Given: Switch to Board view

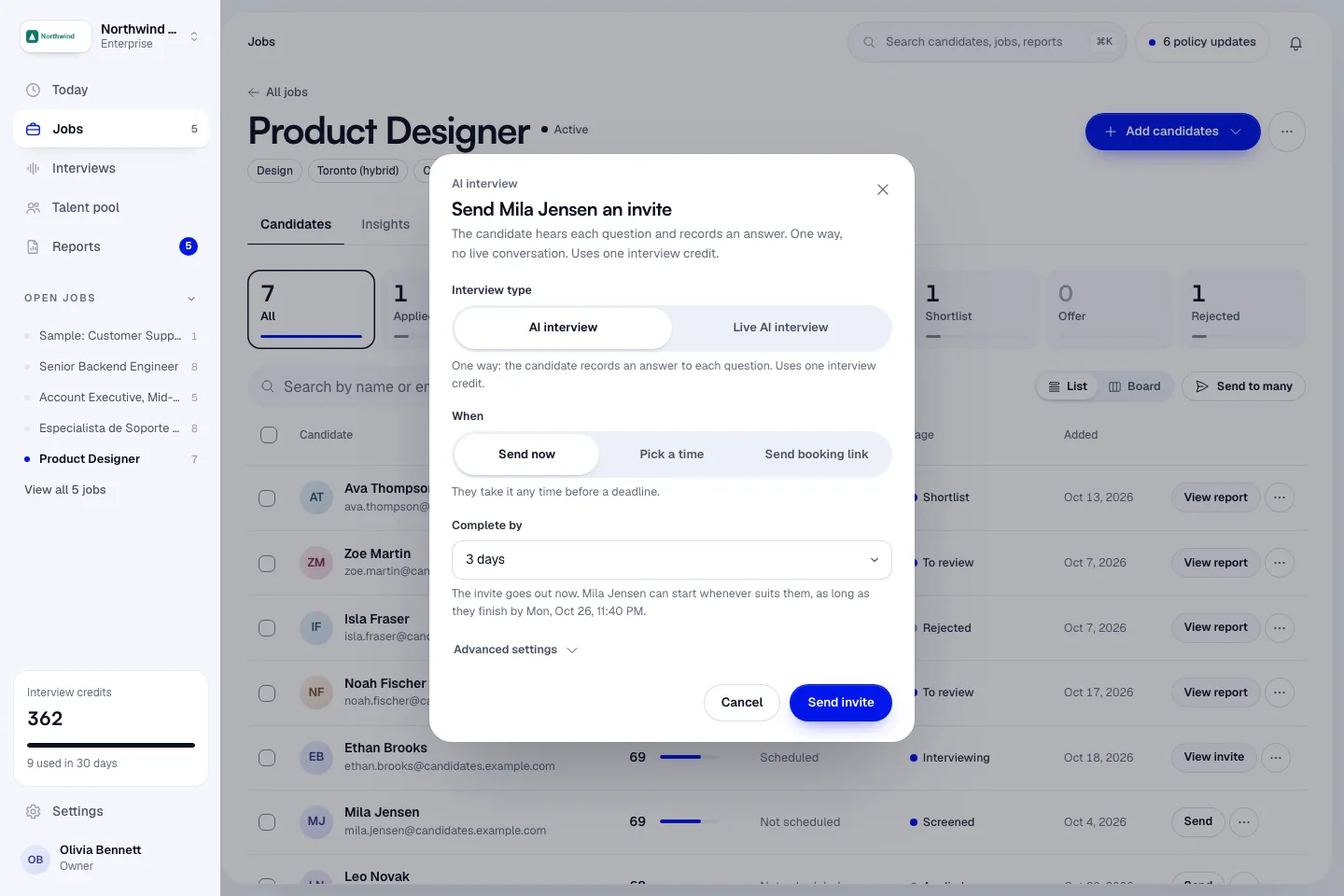Looking at the screenshot, I should coord(1135,386).
